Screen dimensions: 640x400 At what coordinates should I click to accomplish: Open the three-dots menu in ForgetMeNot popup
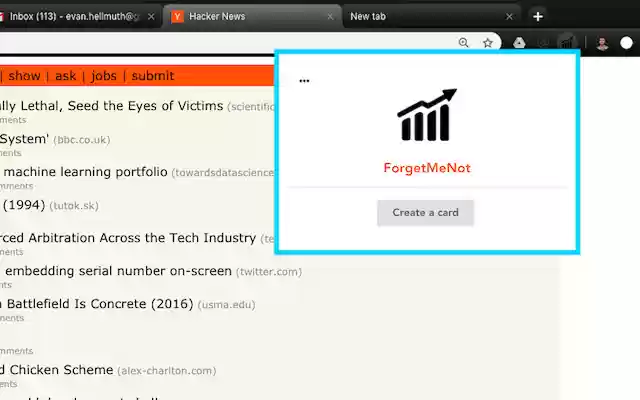[304, 81]
